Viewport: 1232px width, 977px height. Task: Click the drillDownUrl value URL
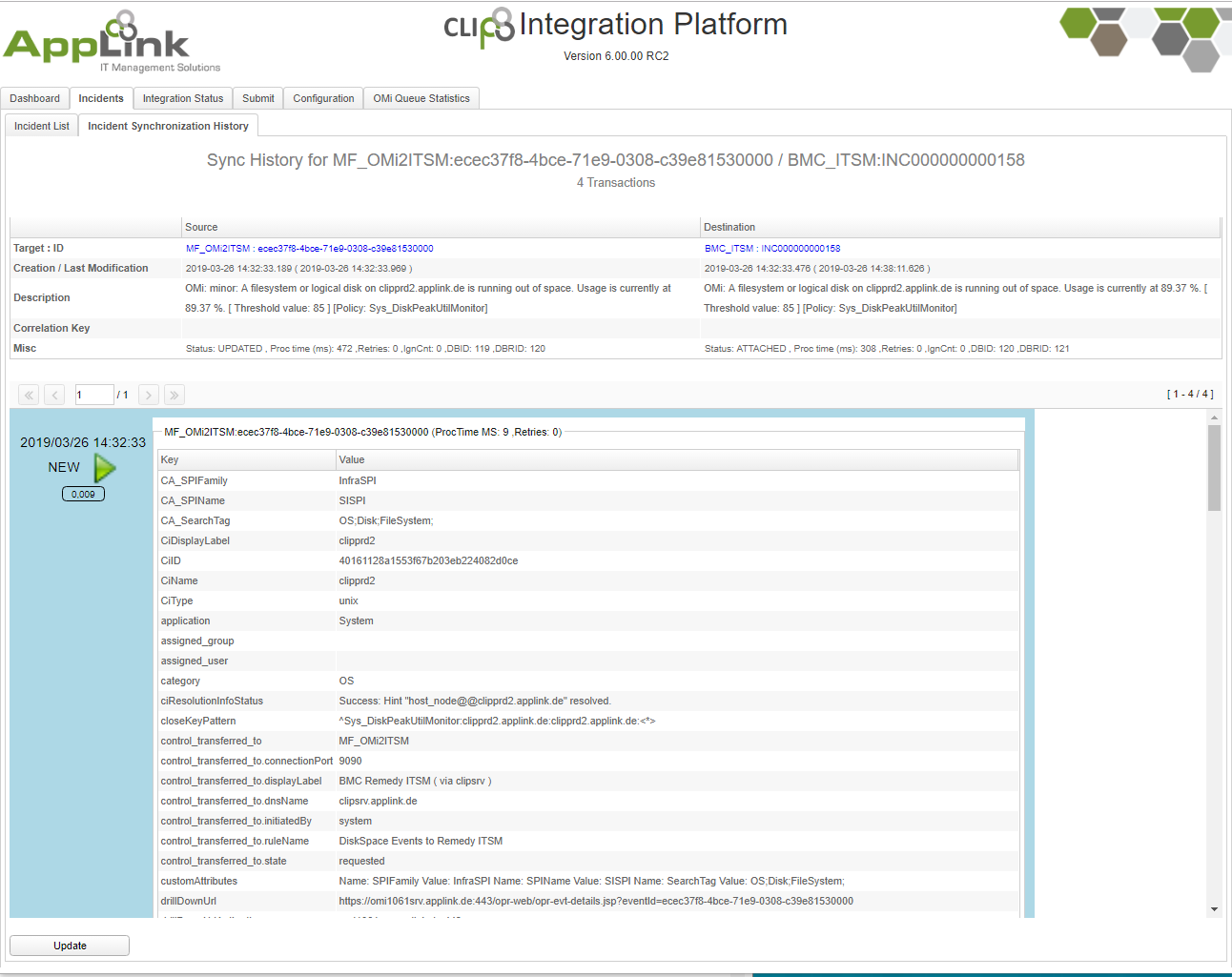pyautogui.click(x=596, y=901)
